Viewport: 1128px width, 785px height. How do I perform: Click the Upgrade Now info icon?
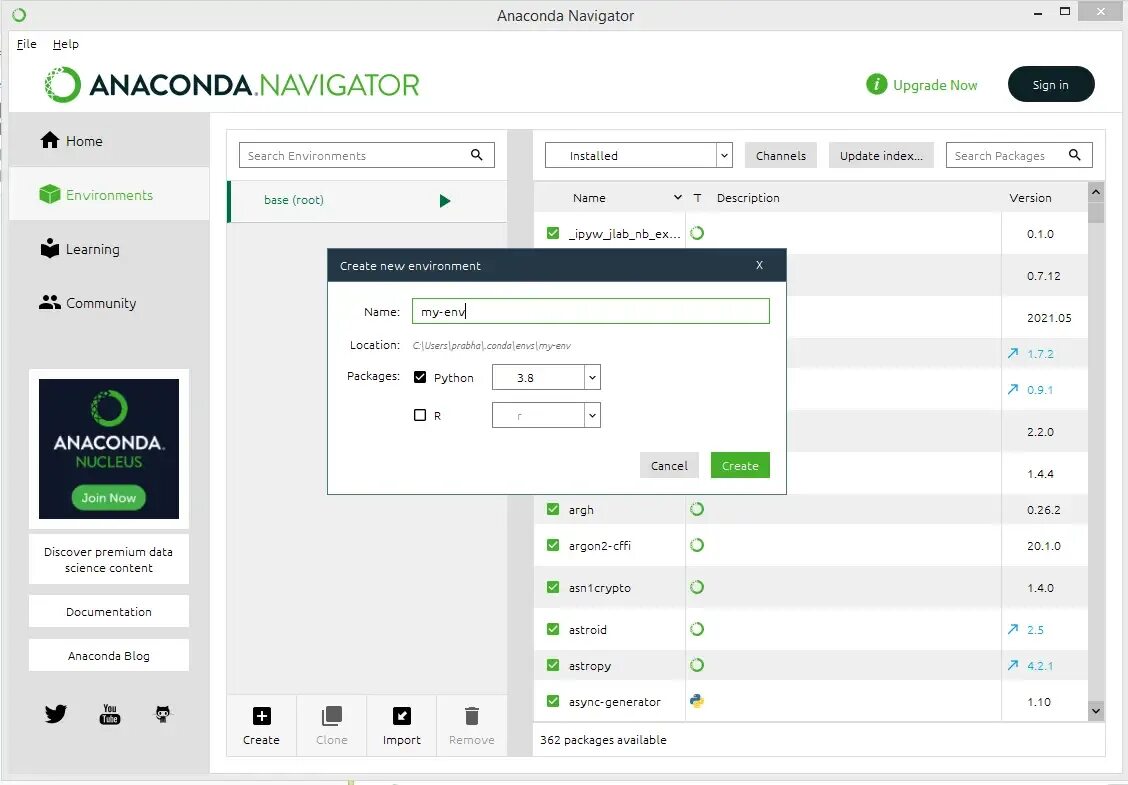[876, 84]
